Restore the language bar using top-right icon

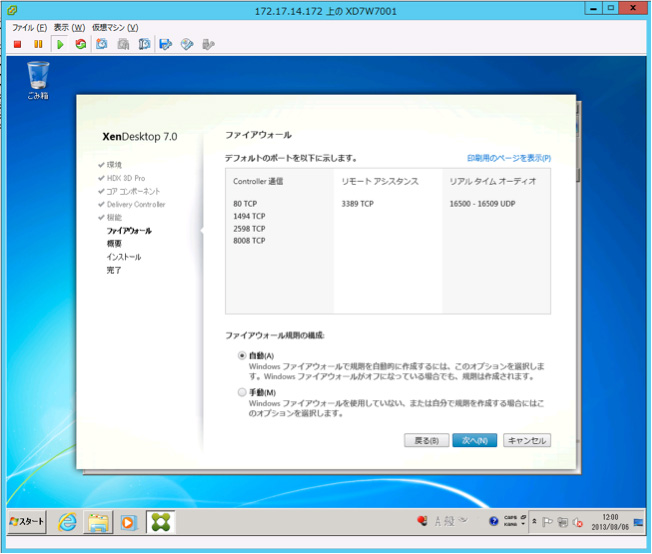click(524, 517)
